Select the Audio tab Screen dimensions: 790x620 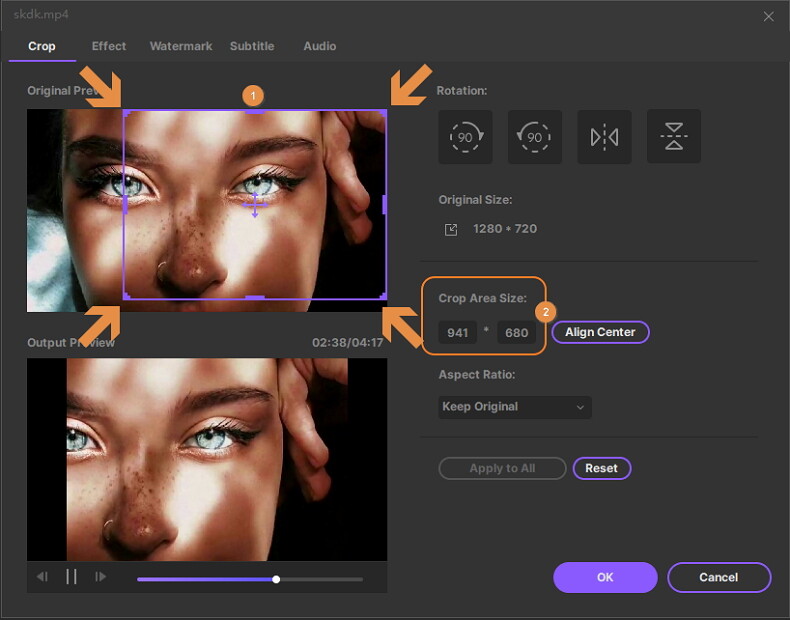pos(320,46)
